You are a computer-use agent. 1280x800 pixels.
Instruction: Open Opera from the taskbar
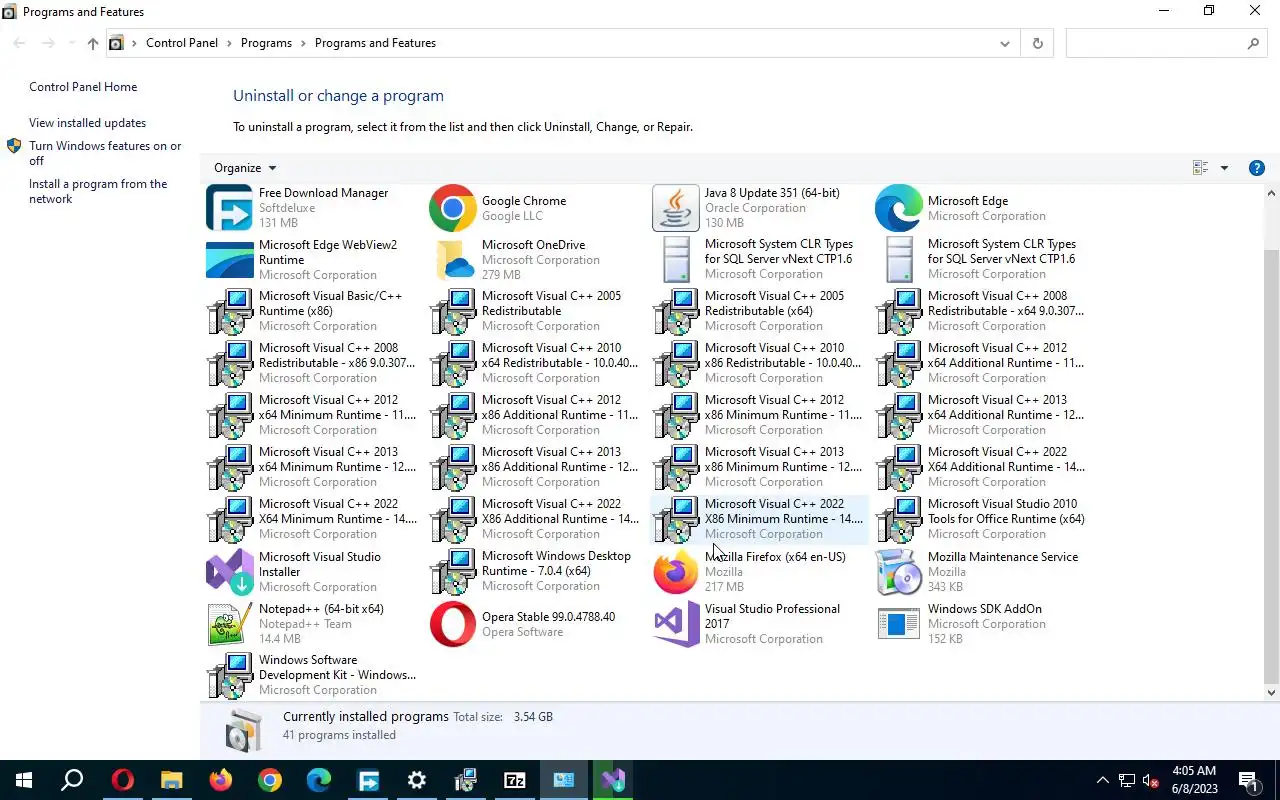point(123,780)
